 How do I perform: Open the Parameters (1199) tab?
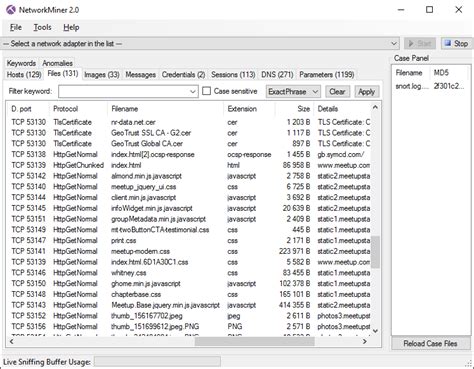327,75
